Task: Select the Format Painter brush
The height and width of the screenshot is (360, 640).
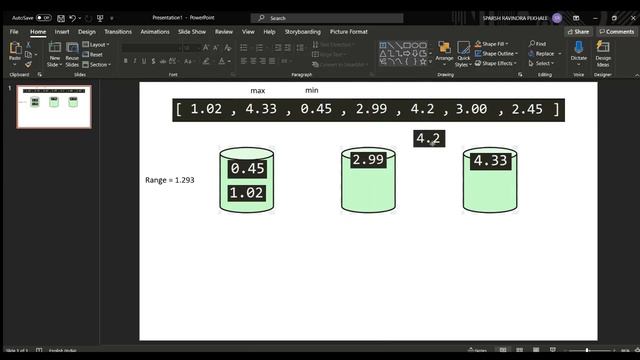Action: click(28, 64)
